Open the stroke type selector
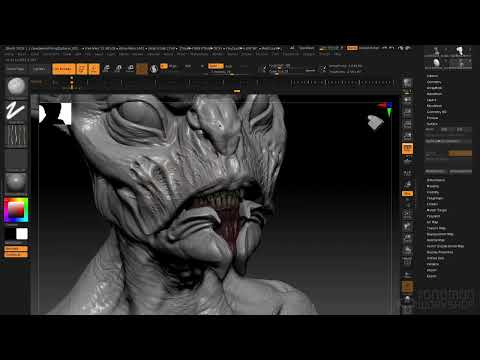Screen dimensions: 480x360 16,111
